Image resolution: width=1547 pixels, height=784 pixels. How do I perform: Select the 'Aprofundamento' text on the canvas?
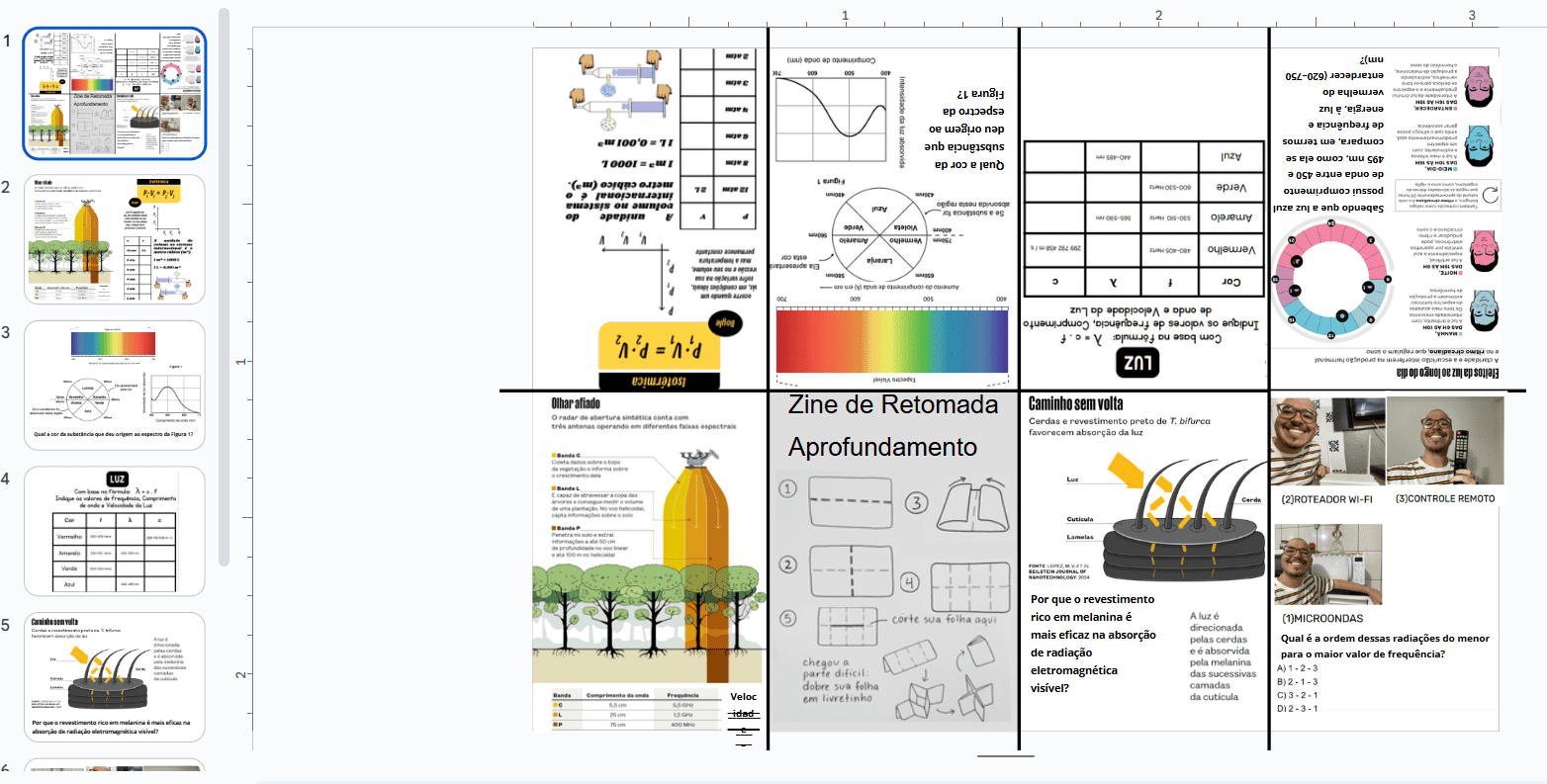tap(882, 447)
